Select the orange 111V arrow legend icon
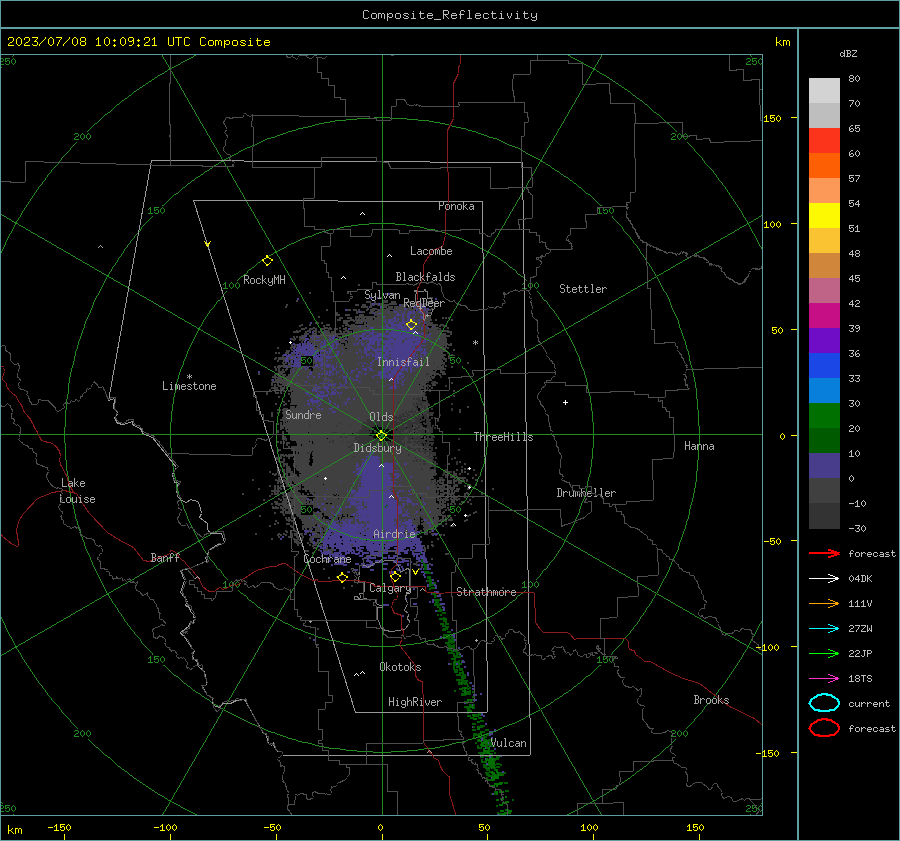 pyautogui.click(x=824, y=603)
